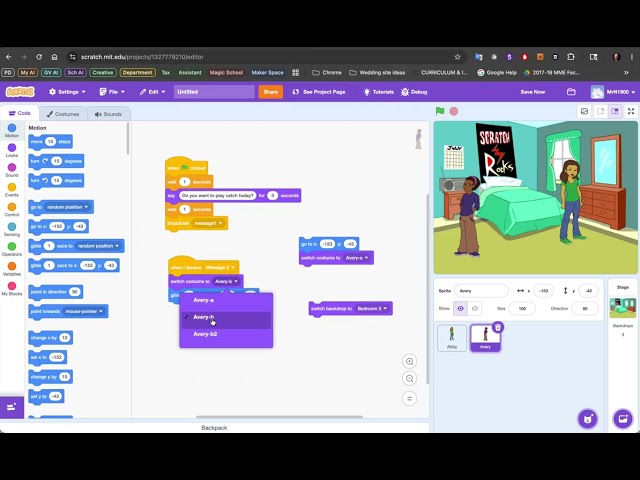Image resolution: width=640 pixels, height=480 pixels.
Task: Click the sprite Size field
Action: 522,309
